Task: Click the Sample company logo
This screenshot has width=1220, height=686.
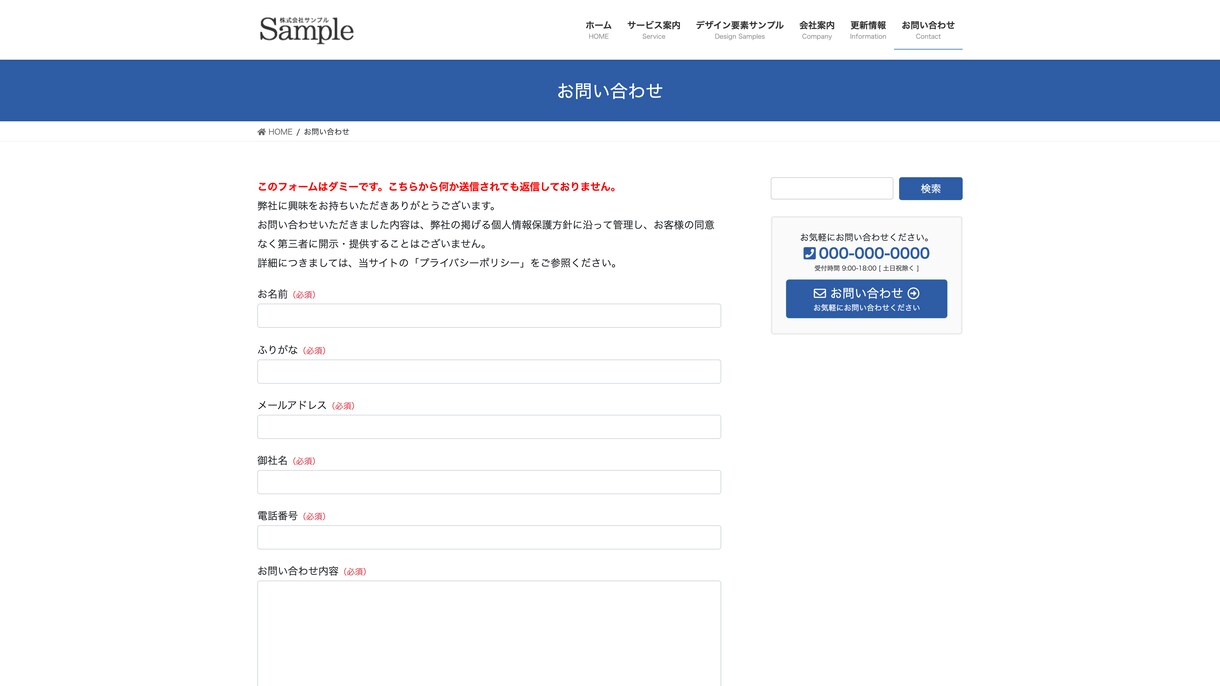Action: (x=307, y=29)
